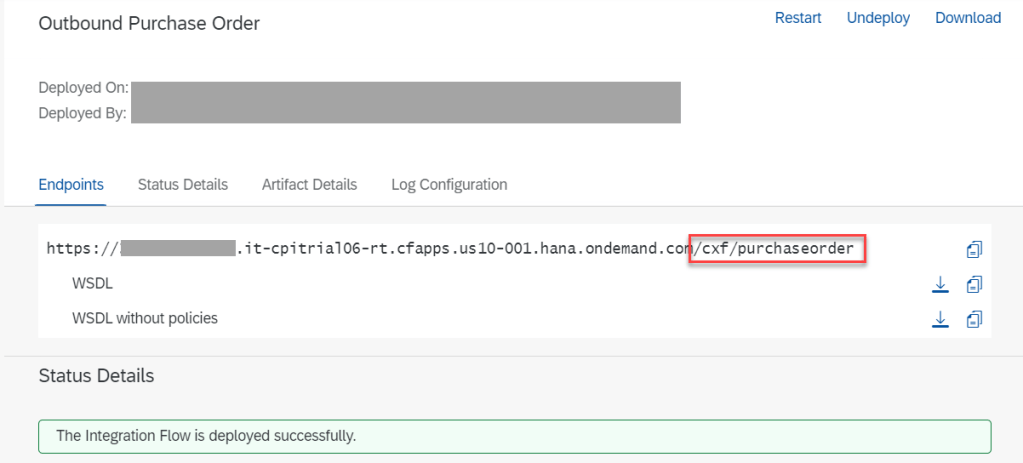Click the Outbound Purchase Order title
1023x463 pixels.
(149, 23)
